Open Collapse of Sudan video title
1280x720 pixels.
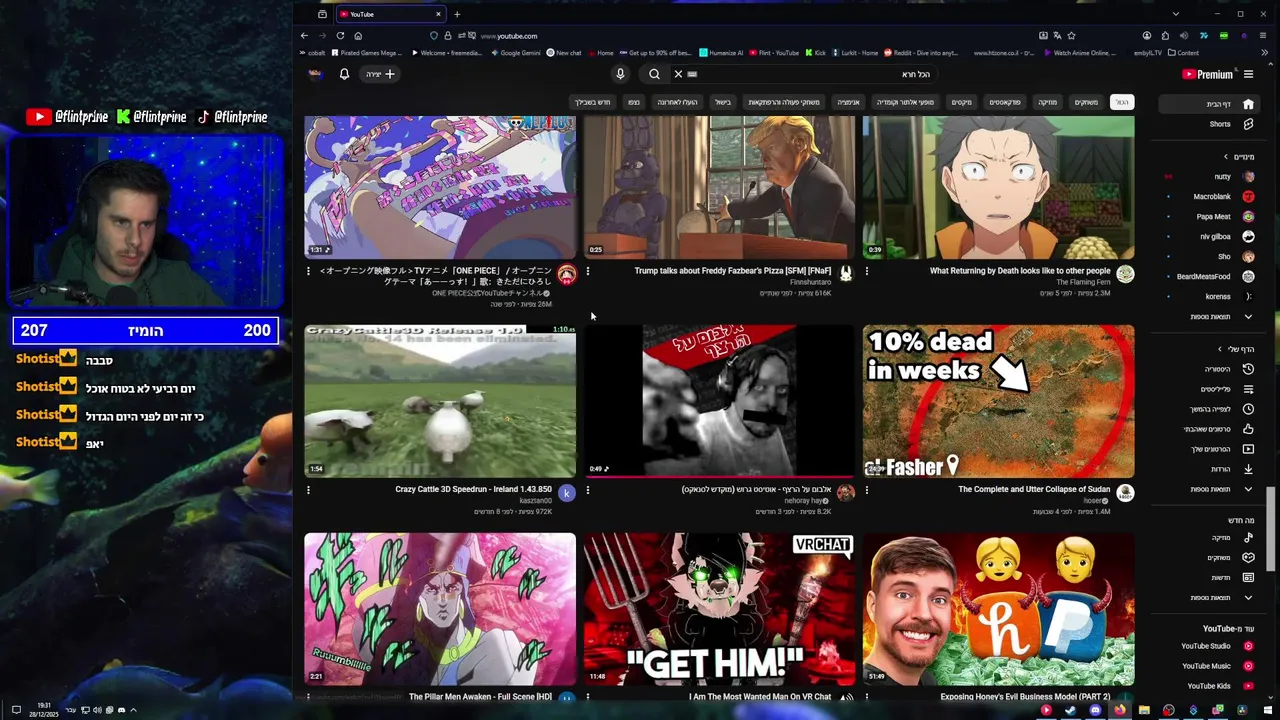coord(1034,489)
